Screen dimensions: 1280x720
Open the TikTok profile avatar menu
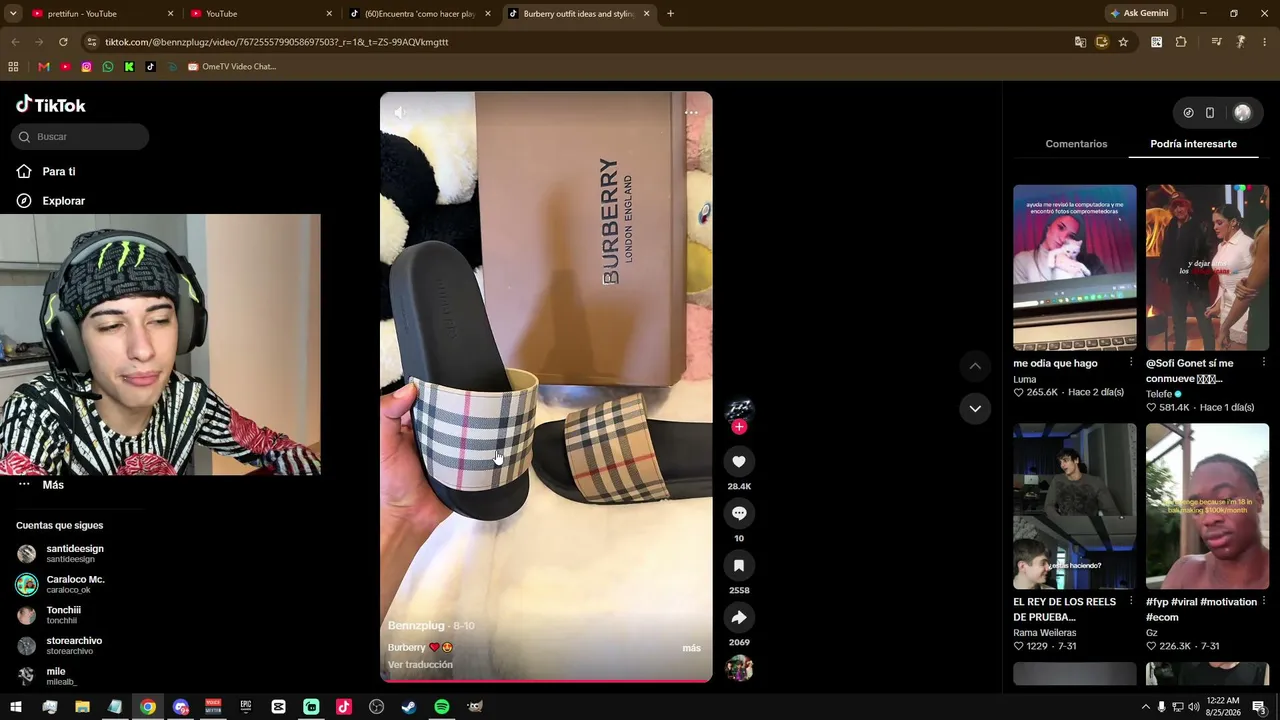[x=1242, y=113]
